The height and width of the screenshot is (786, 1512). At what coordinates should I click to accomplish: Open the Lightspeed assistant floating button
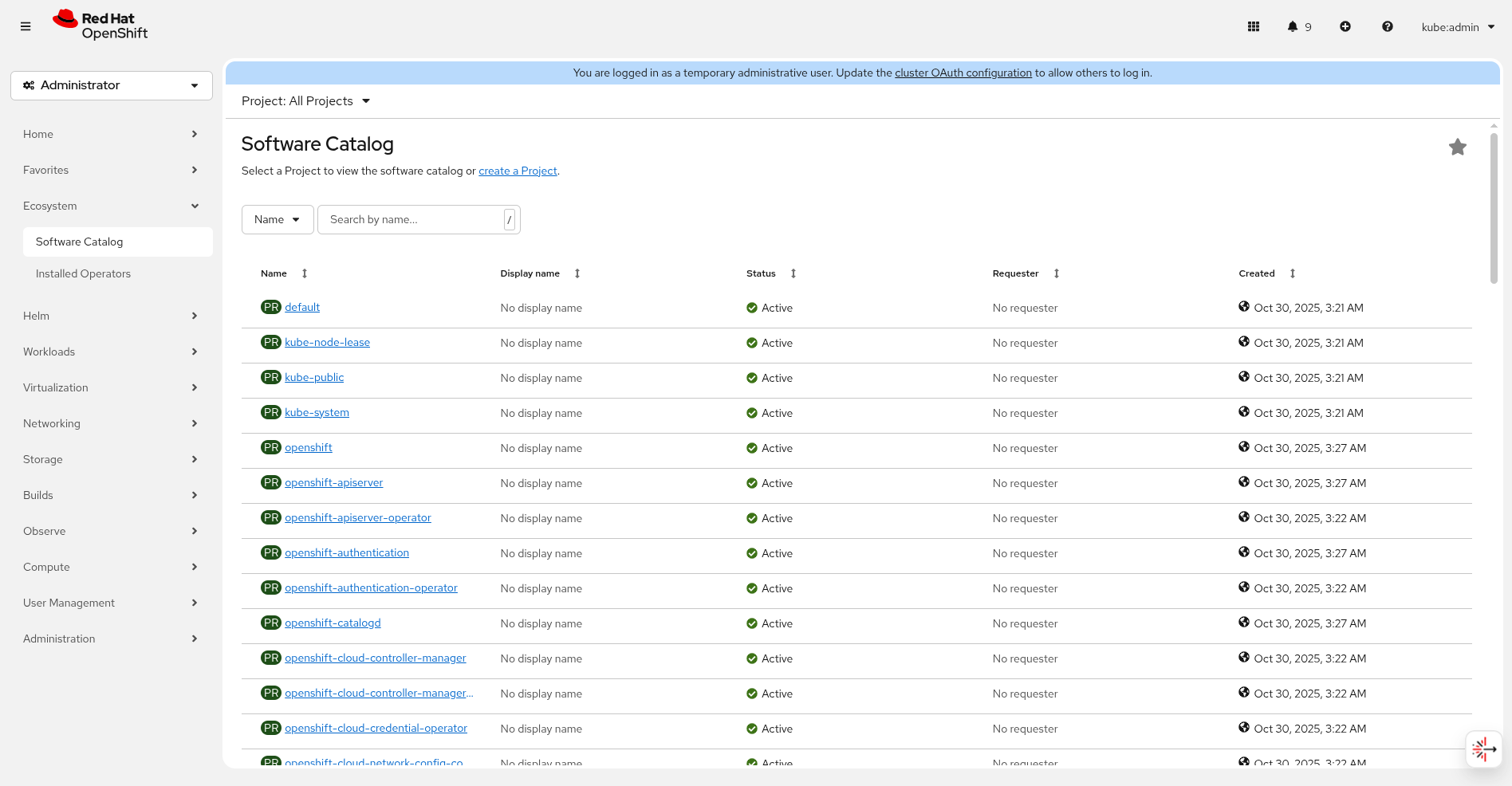pos(1483,749)
